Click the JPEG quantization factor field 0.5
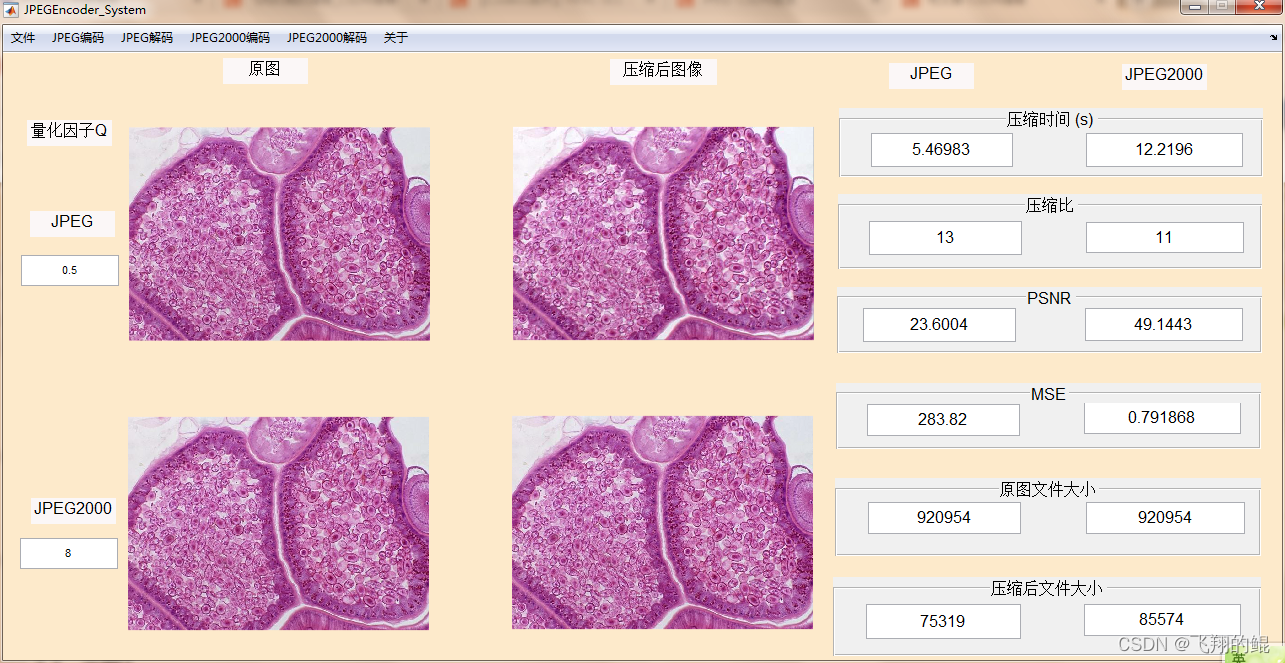 pyautogui.click(x=70, y=270)
